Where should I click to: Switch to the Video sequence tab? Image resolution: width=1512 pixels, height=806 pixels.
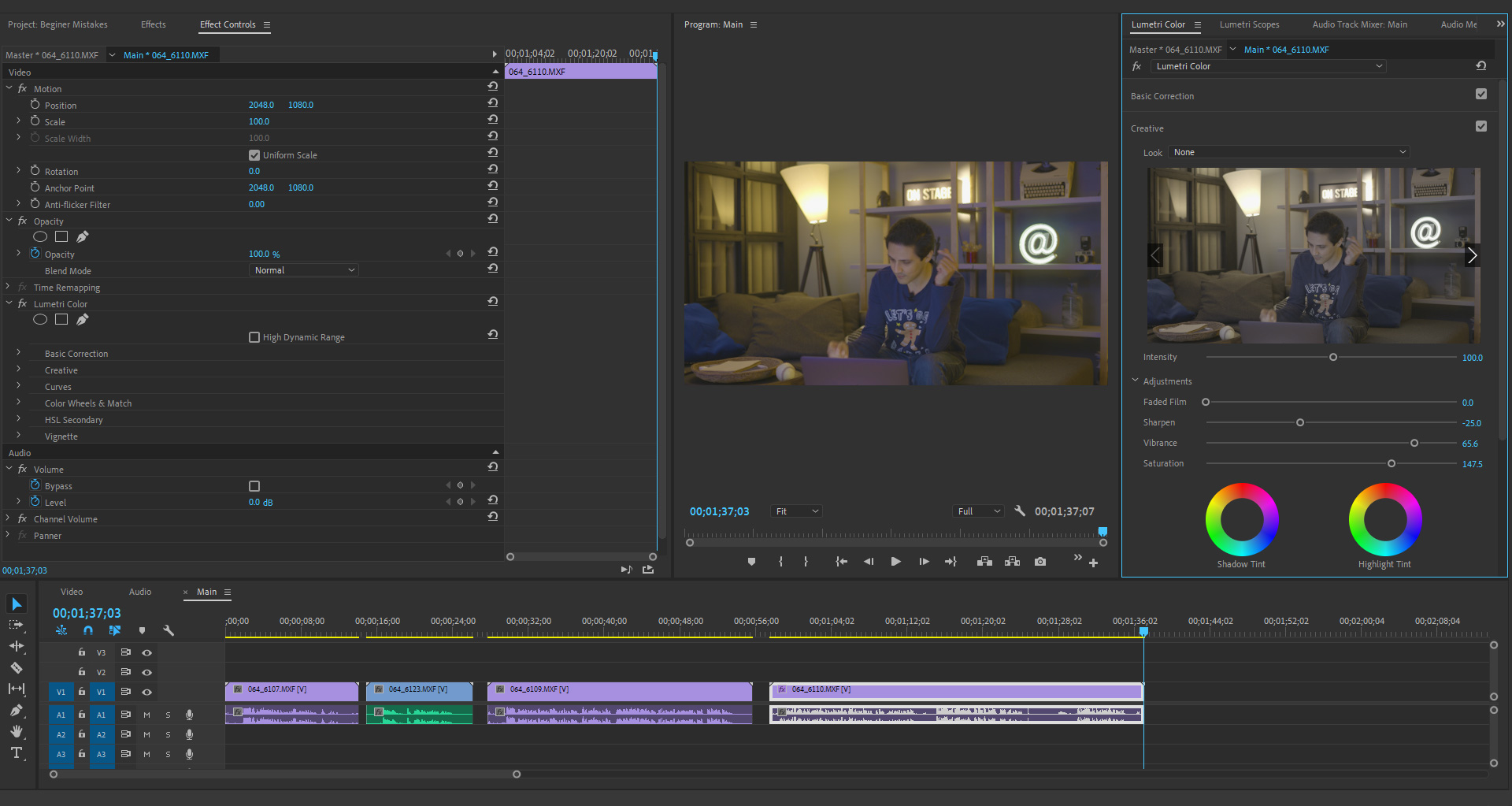coord(71,592)
